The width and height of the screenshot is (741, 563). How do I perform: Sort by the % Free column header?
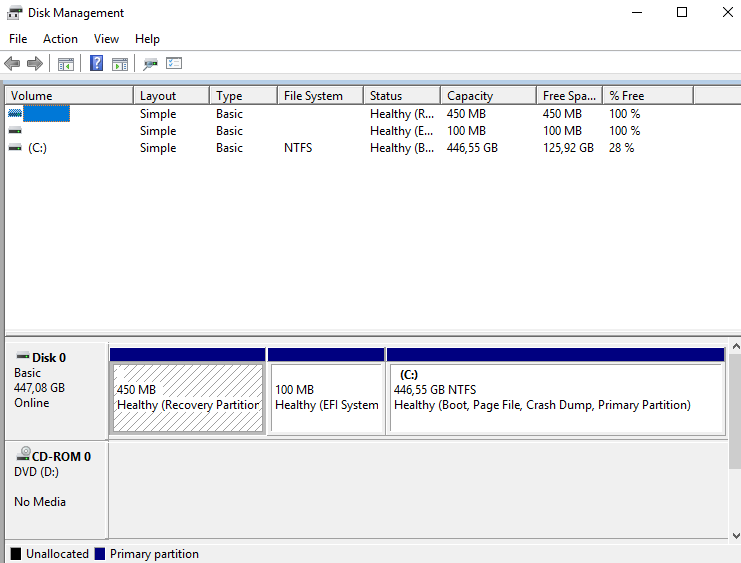click(x=648, y=95)
